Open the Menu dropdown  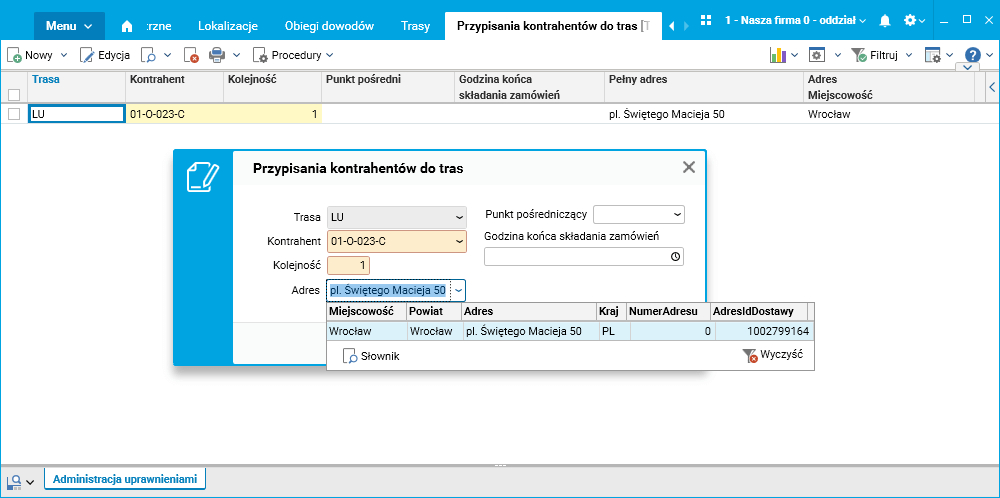[x=69, y=26]
